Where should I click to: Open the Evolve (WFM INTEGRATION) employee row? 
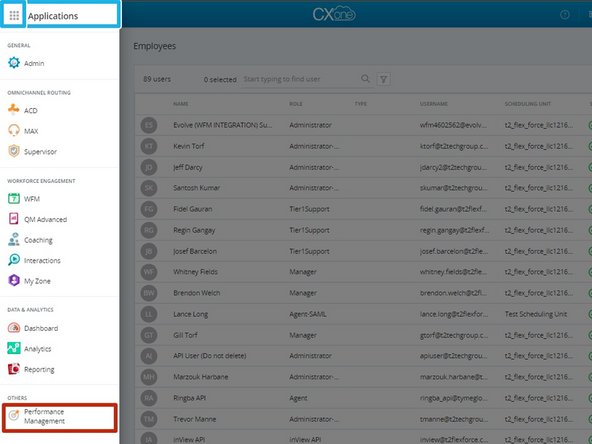click(362, 125)
